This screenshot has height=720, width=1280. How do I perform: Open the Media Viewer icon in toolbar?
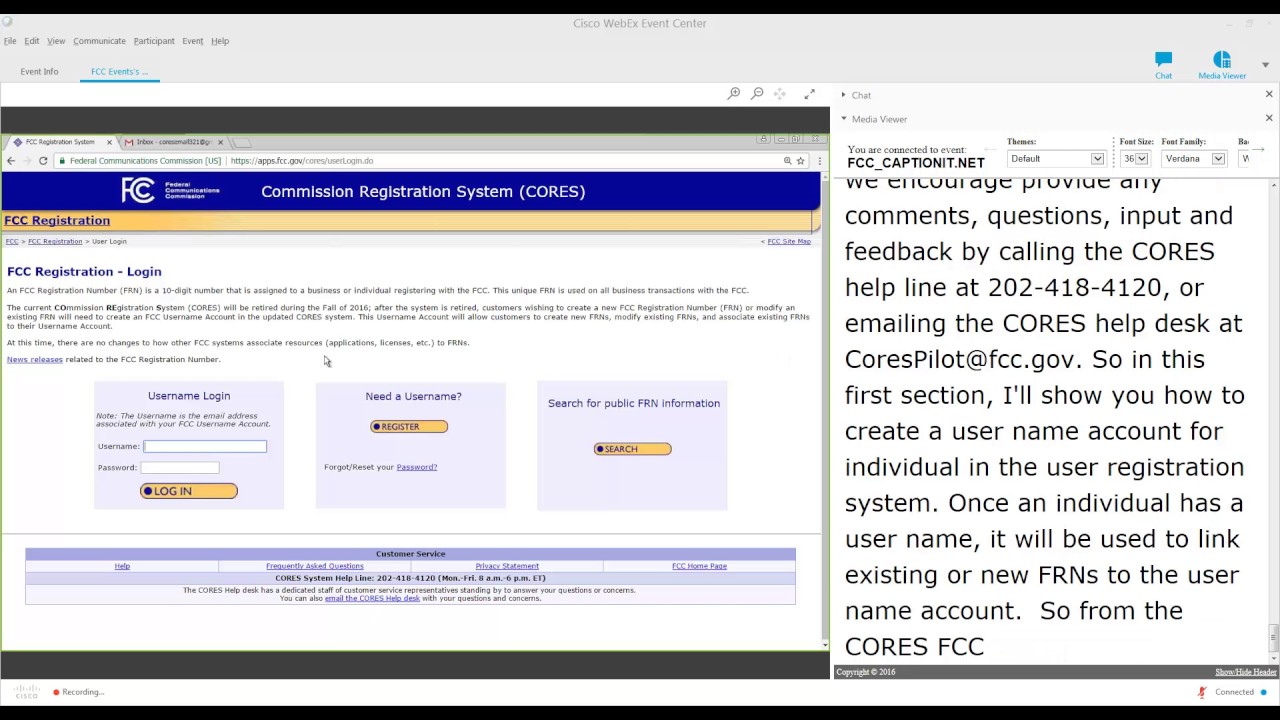click(x=1222, y=66)
